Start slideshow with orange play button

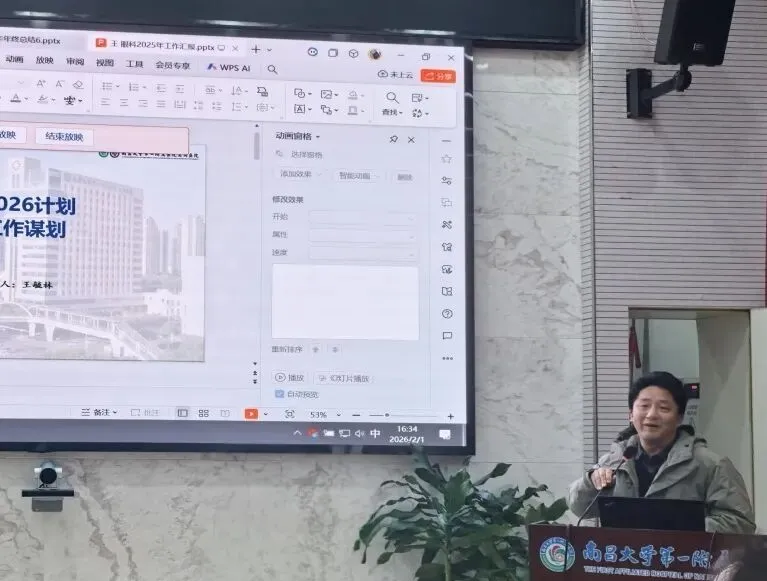[251, 414]
